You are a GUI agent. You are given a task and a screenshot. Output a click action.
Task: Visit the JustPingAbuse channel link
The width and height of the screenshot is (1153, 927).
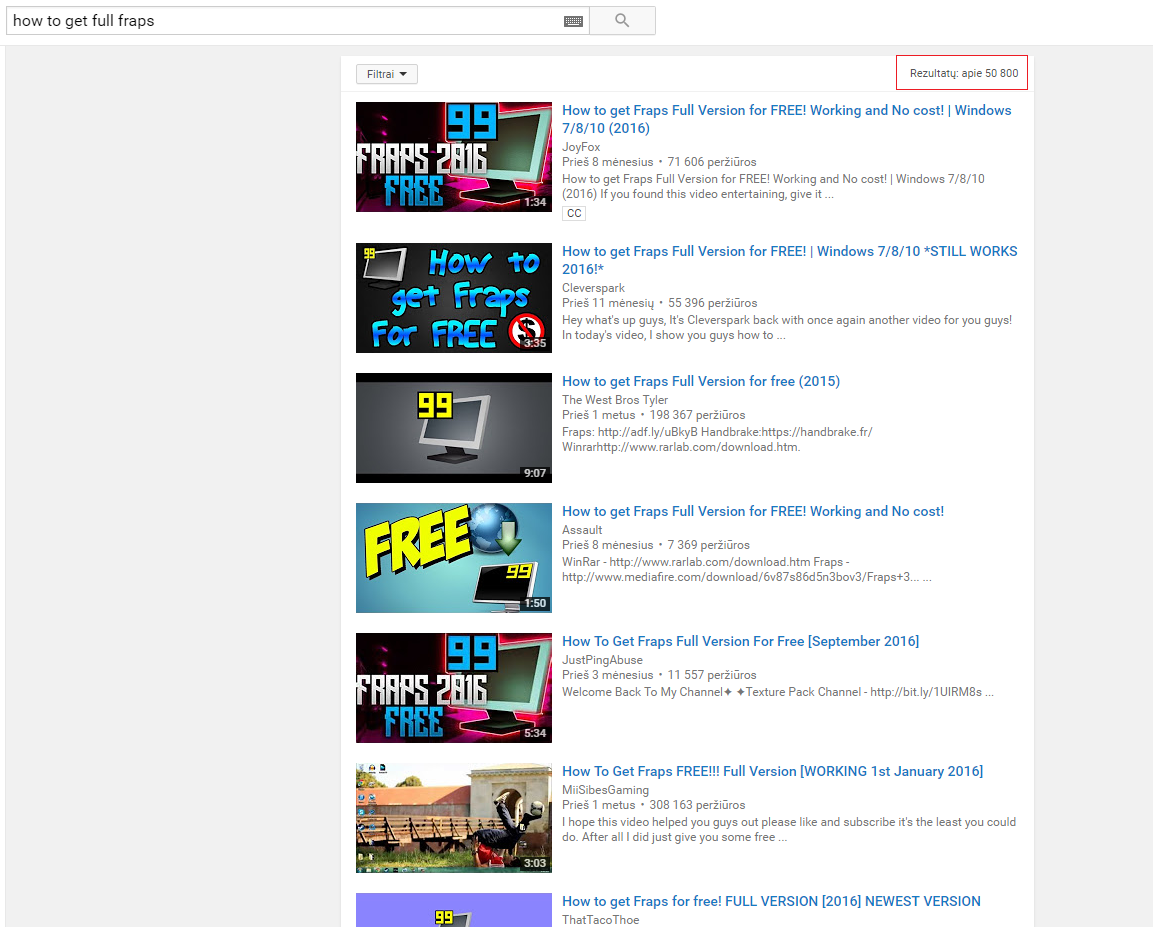tap(602, 660)
